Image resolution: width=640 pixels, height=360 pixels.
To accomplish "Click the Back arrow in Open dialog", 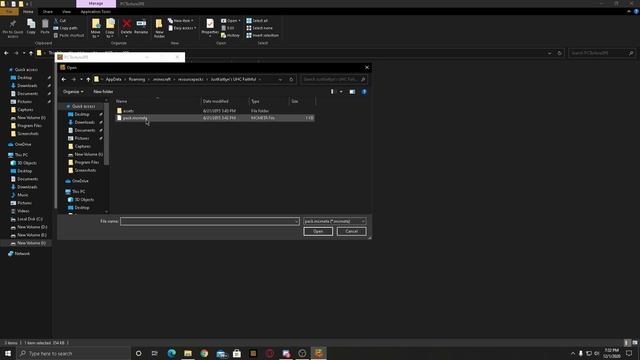I will pyautogui.click(x=64, y=80).
